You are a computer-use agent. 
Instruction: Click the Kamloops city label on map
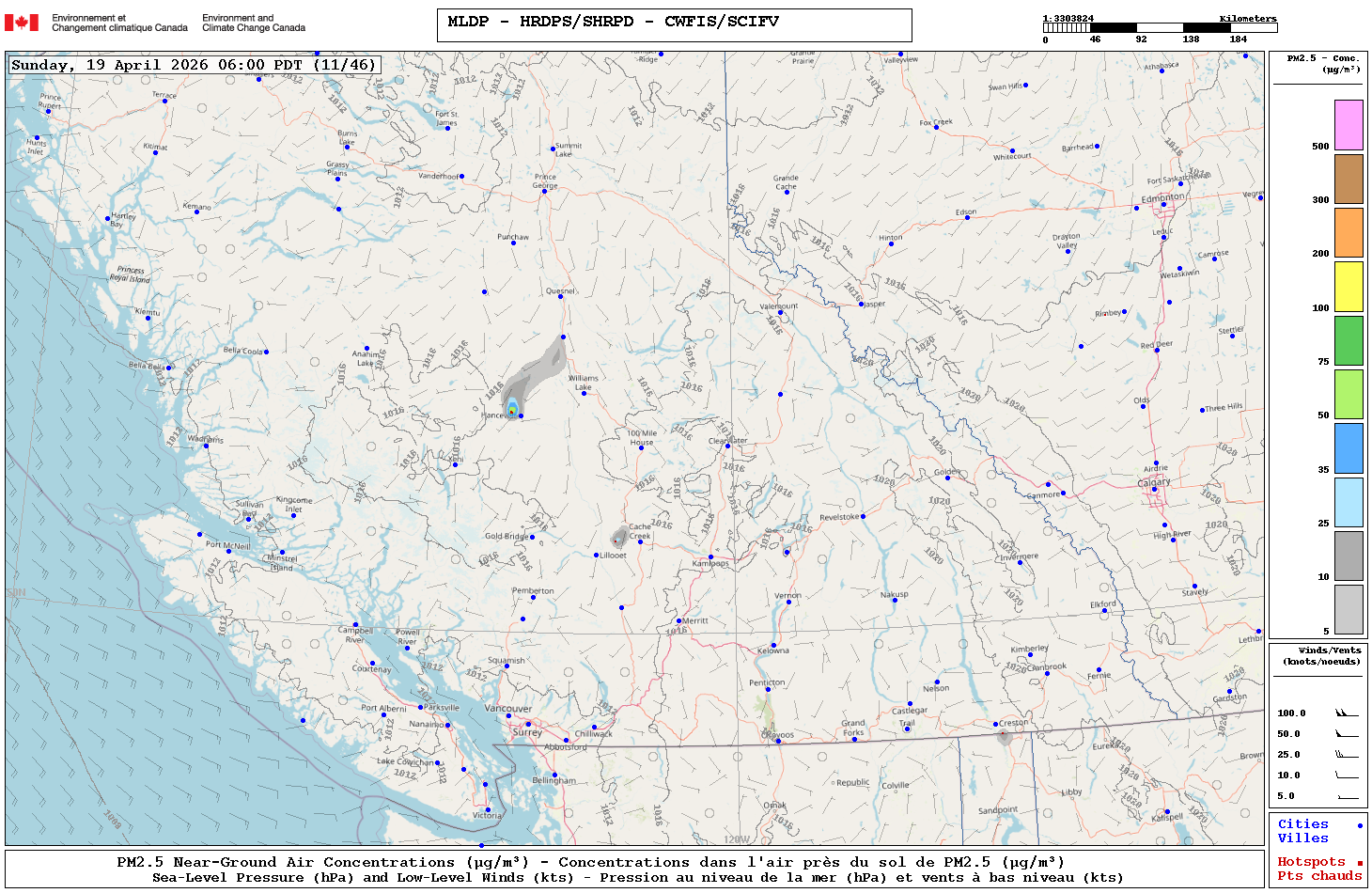point(710,564)
